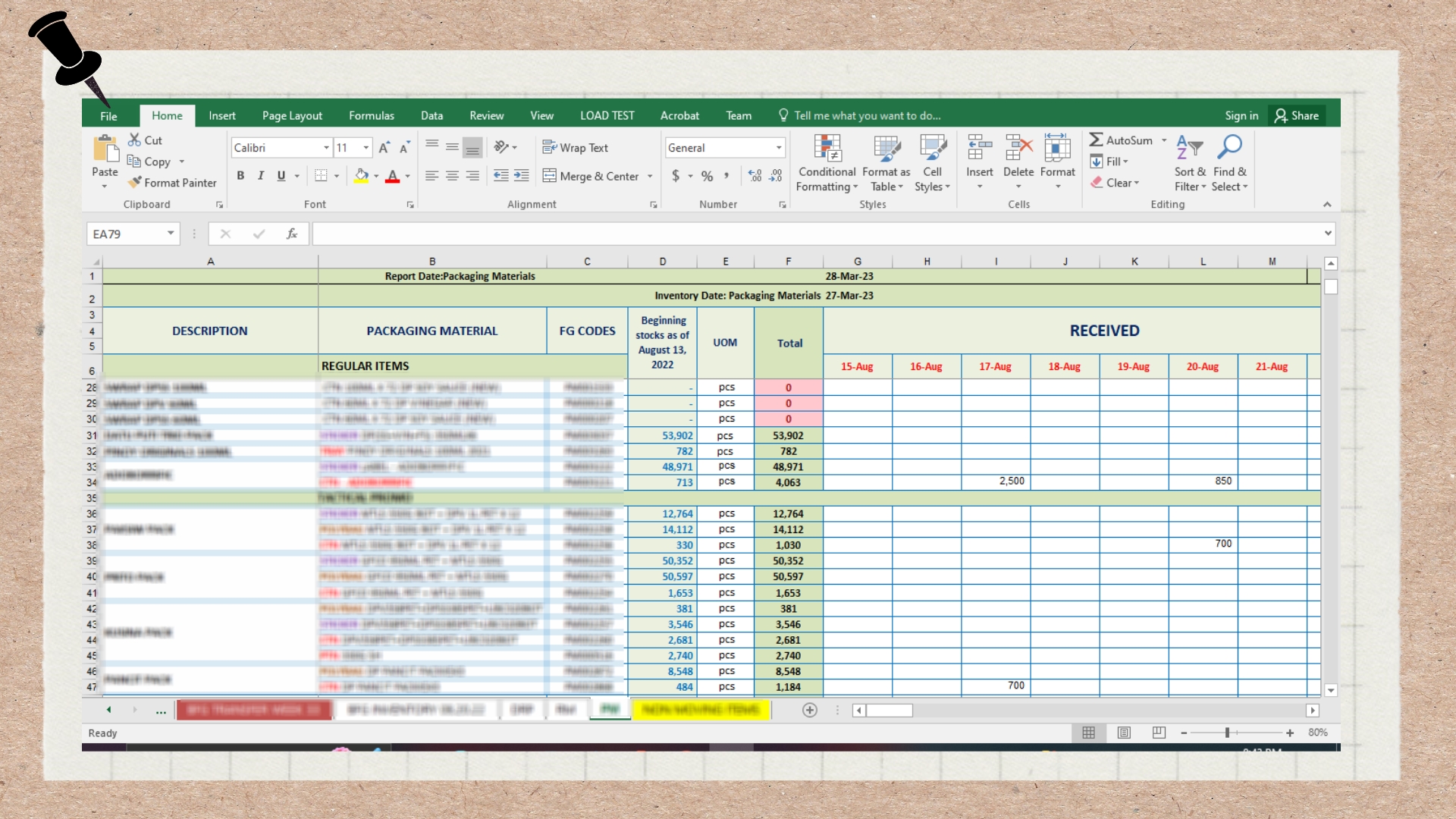Click the AutoSum icon

(1097, 140)
